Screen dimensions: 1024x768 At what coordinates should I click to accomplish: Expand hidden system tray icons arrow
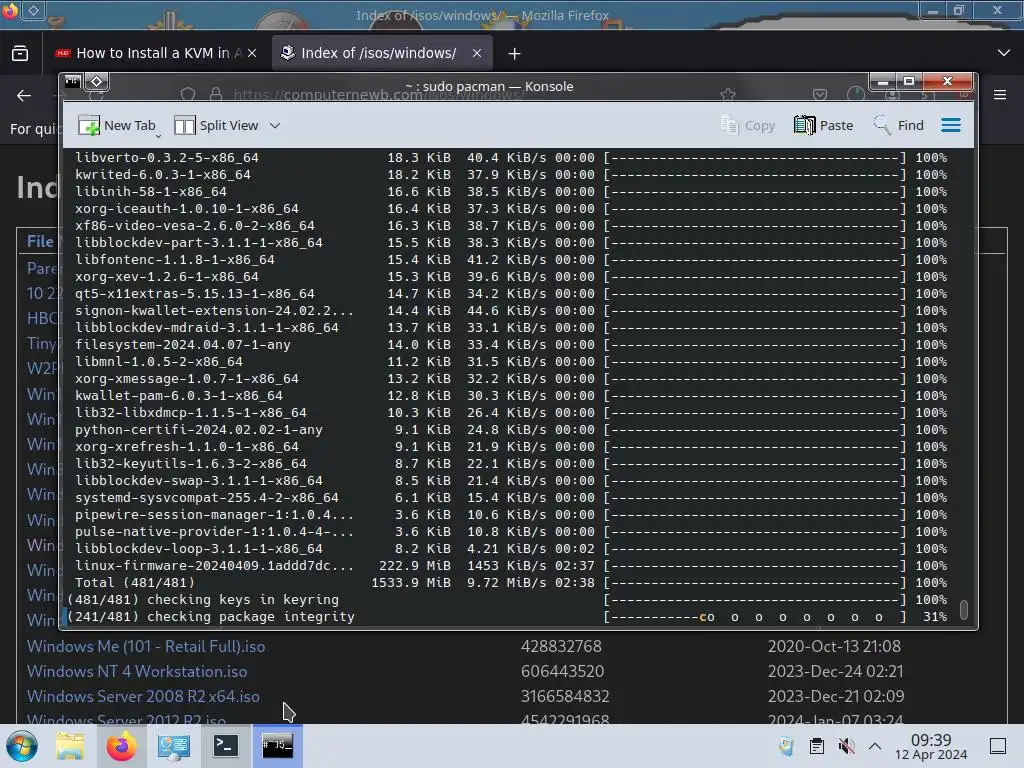(875, 746)
